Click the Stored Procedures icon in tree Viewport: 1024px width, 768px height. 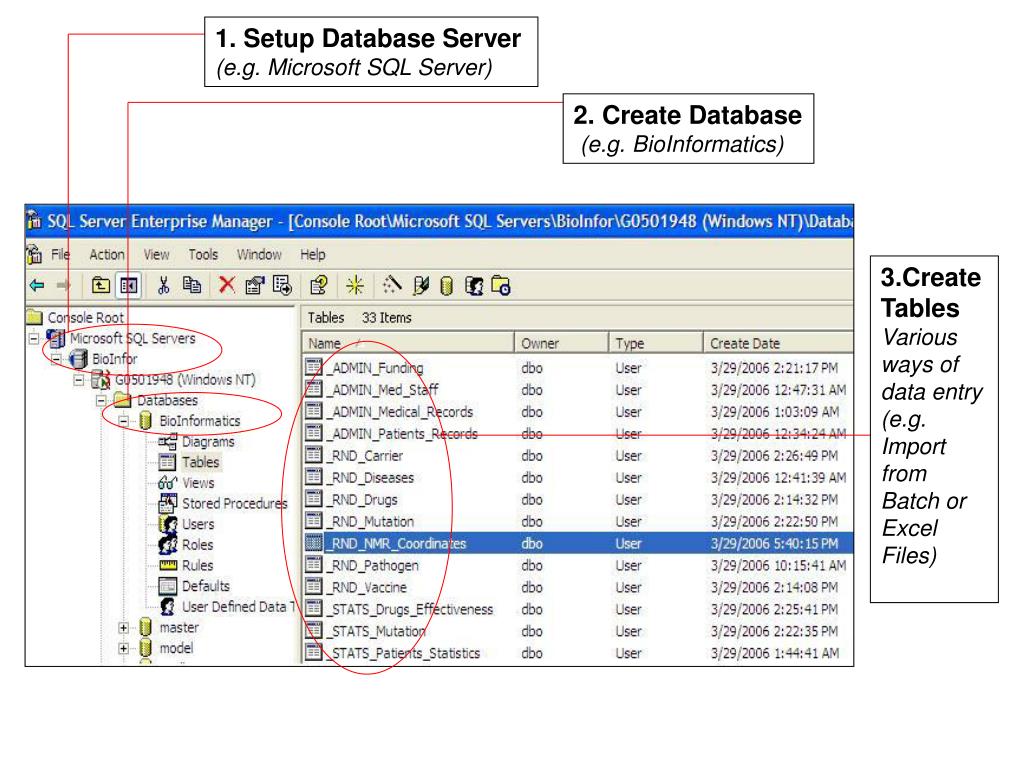[168, 503]
